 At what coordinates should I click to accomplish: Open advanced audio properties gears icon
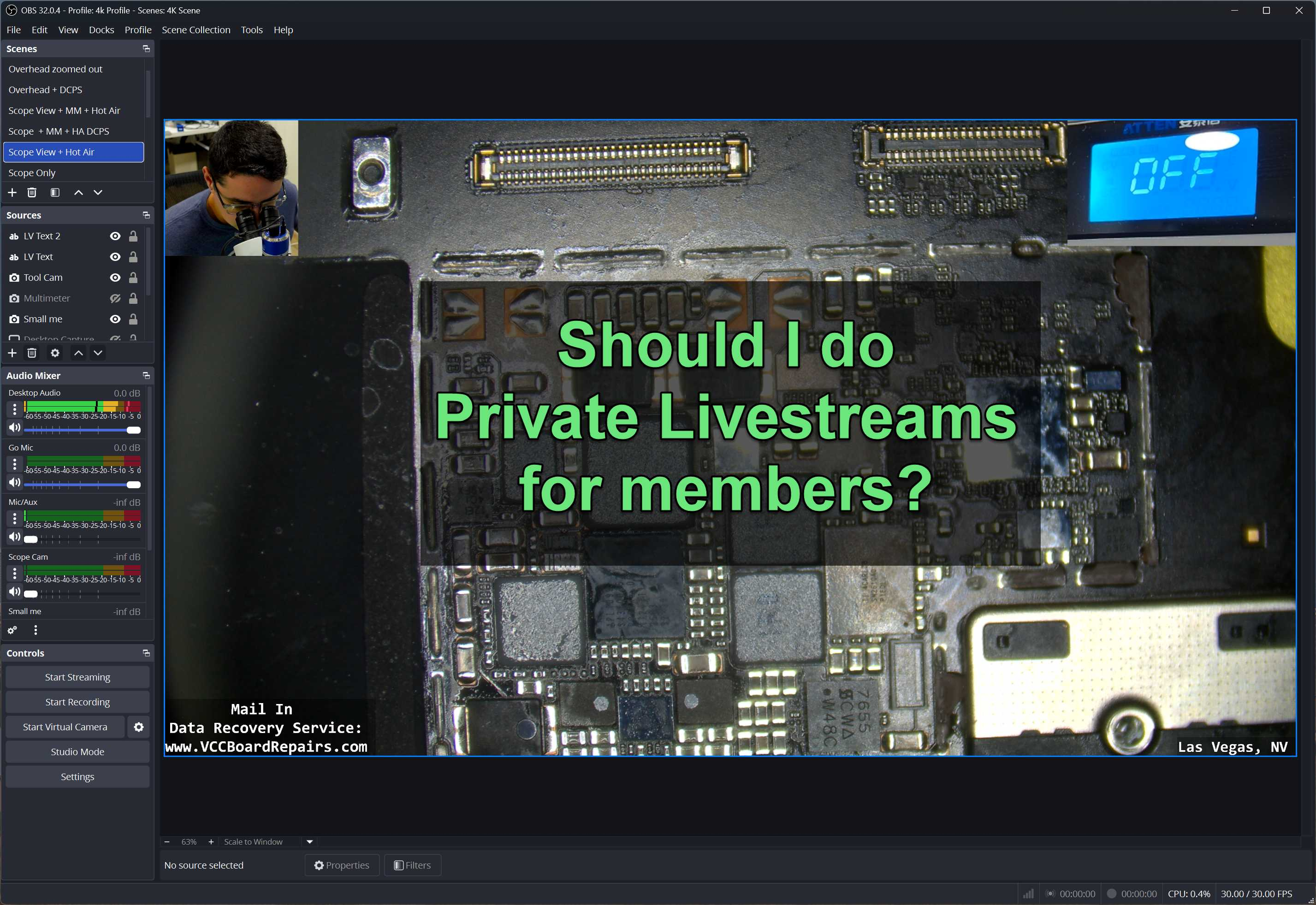(x=12, y=630)
